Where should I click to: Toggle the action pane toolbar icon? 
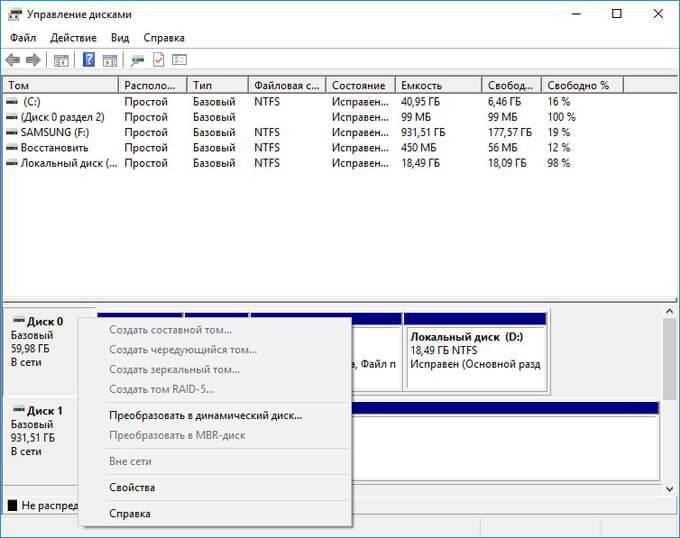[110, 60]
